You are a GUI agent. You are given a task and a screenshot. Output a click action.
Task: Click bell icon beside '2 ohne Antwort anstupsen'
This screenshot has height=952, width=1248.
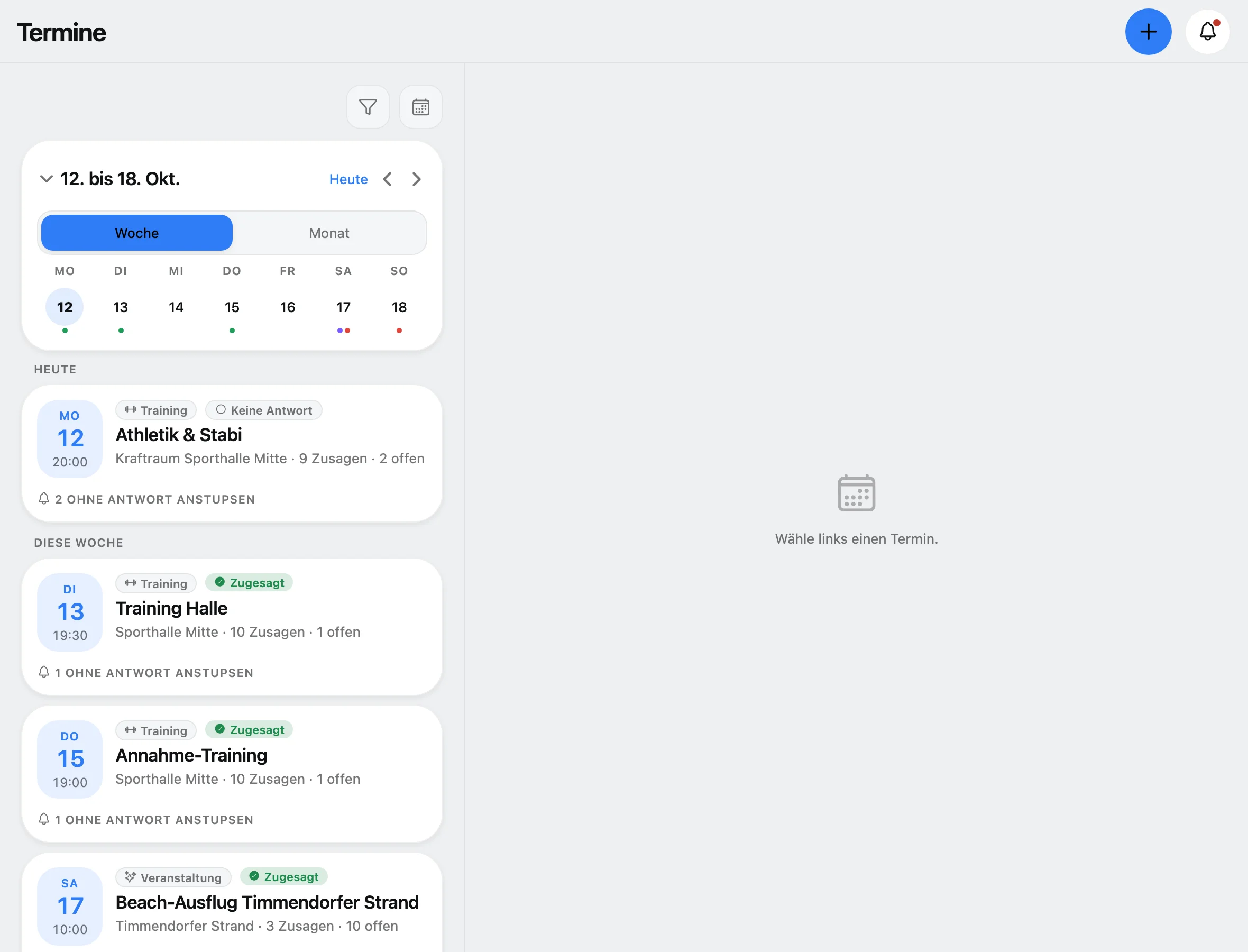click(x=43, y=499)
